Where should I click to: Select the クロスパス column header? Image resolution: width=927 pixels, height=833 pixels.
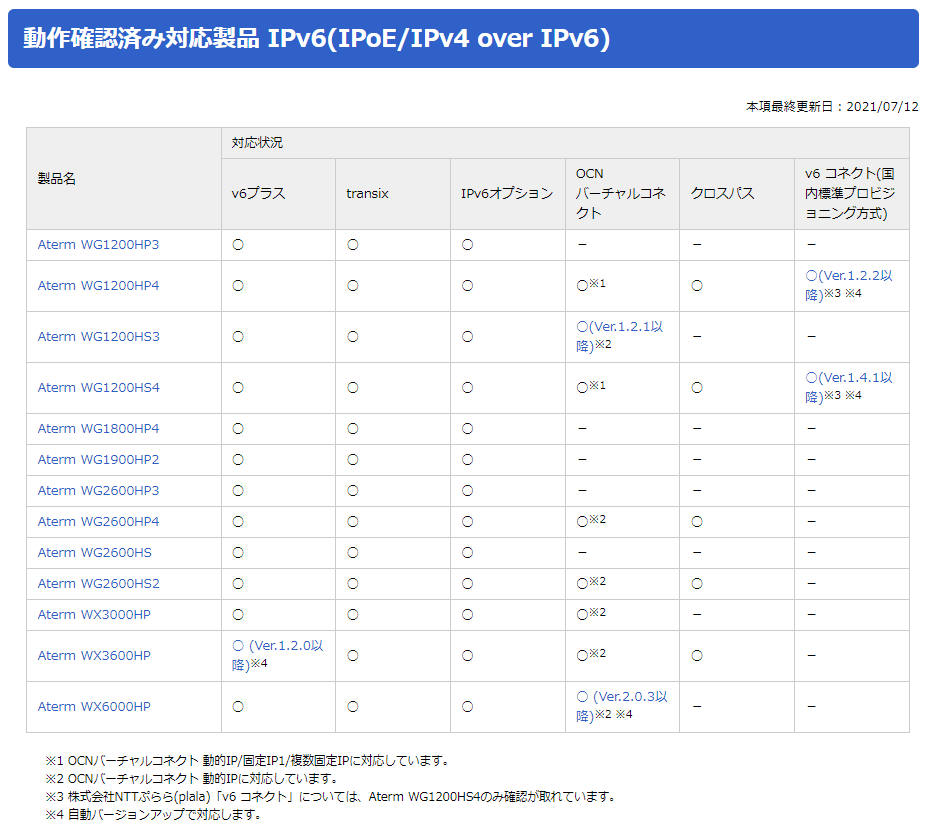(x=737, y=194)
